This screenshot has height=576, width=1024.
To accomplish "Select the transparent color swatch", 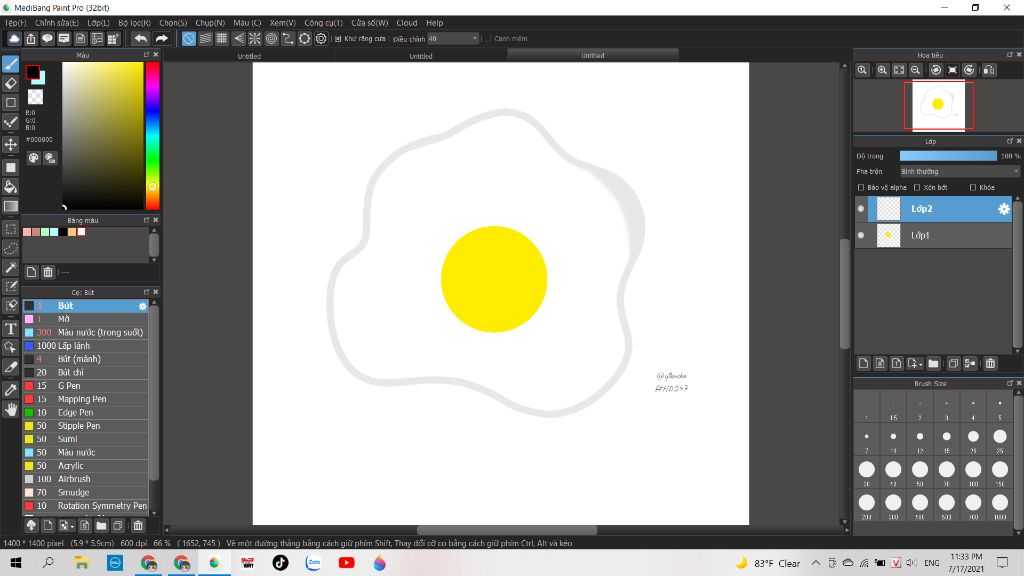I will point(35,97).
